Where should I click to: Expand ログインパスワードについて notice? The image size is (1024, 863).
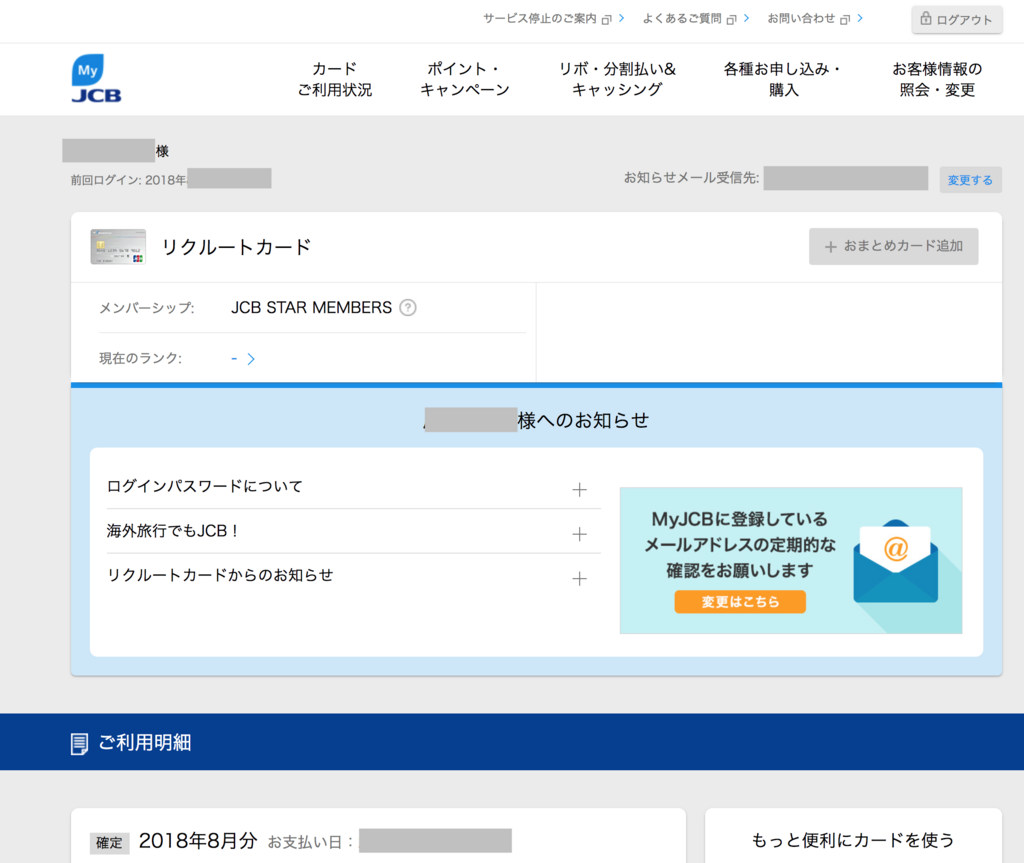tap(579, 489)
